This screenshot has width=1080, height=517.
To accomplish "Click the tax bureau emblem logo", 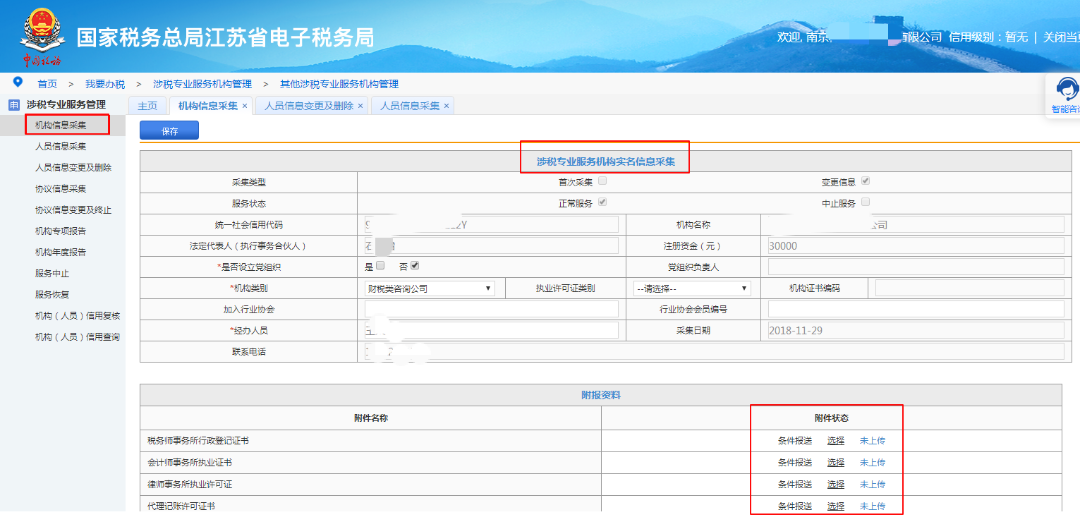I will pyautogui.click(x=40, y=35).
